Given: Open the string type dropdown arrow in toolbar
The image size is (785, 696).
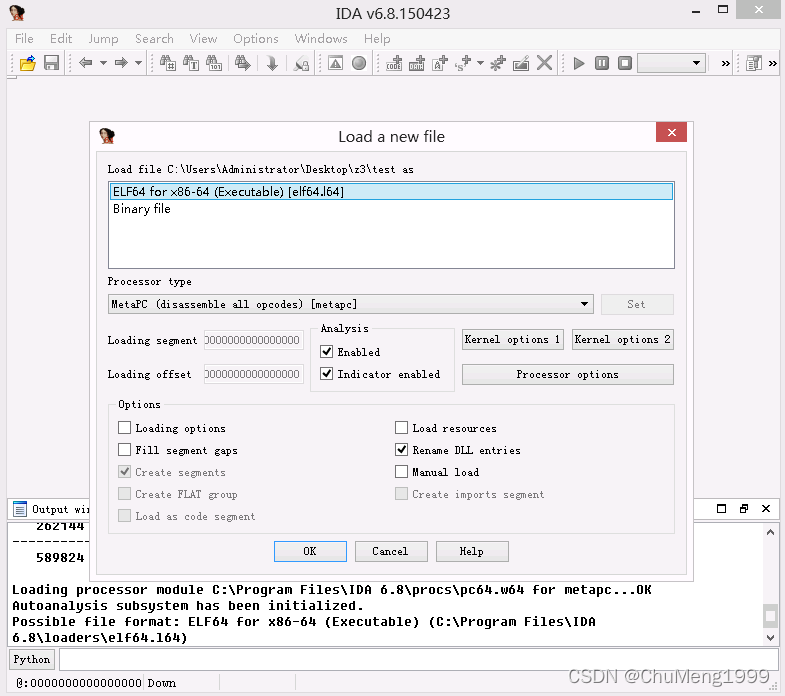Looking at the screenshot, I should click(480, 63).
